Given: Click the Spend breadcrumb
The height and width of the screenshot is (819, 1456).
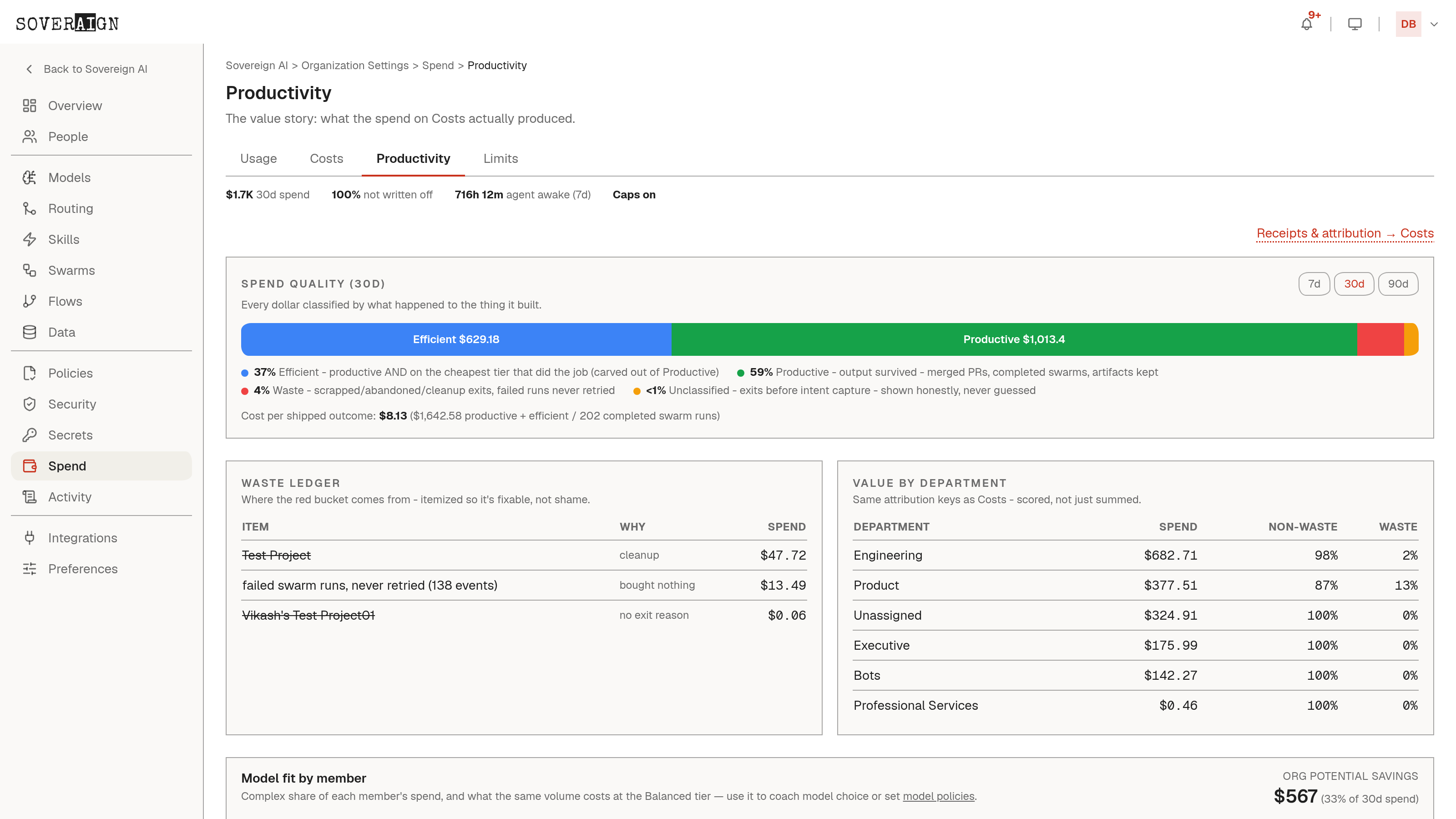Looking at the screenshot, I should point(438,66).
